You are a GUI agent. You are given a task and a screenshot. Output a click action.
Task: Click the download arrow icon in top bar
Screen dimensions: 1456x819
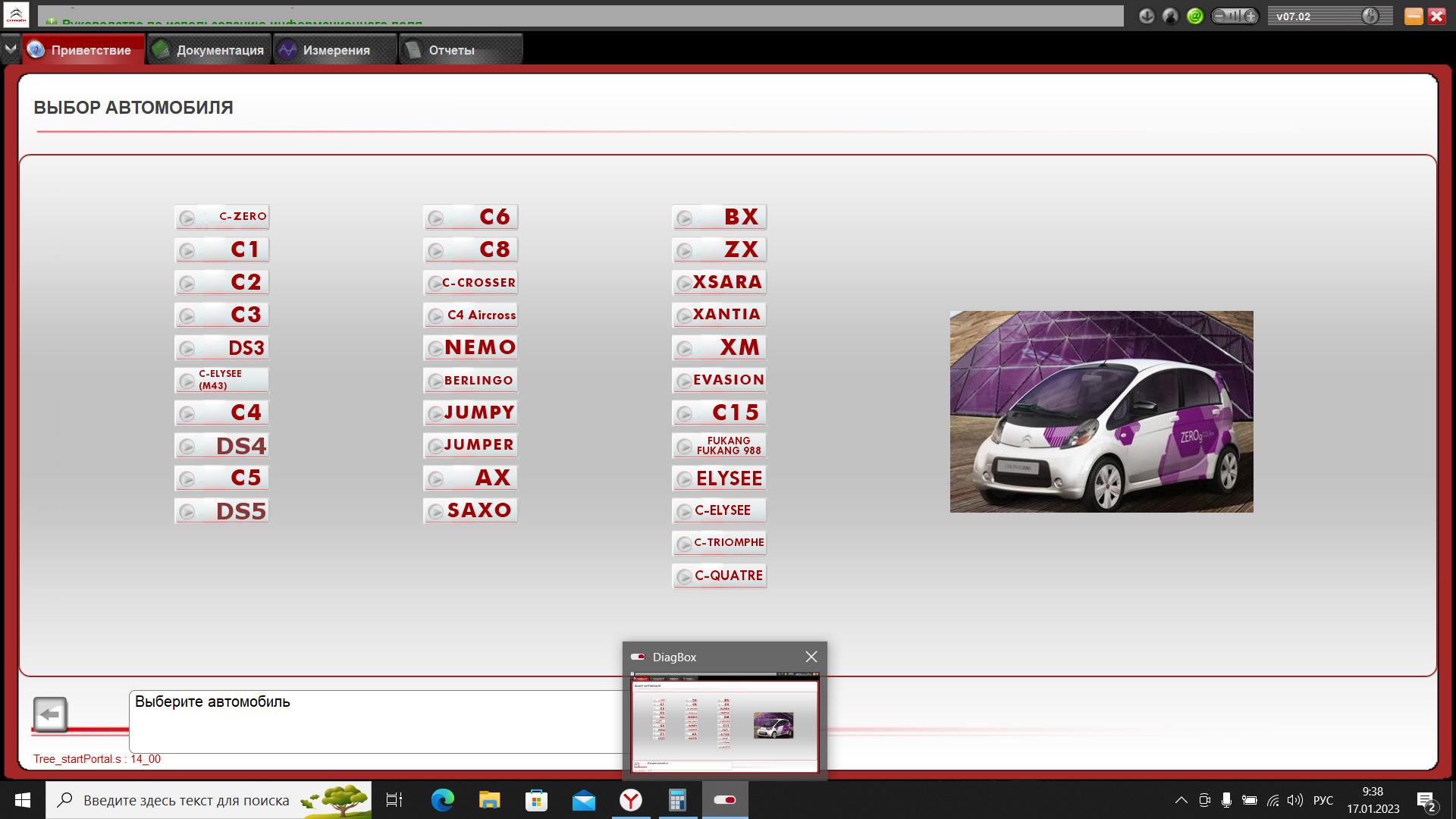coord(1147,16)
